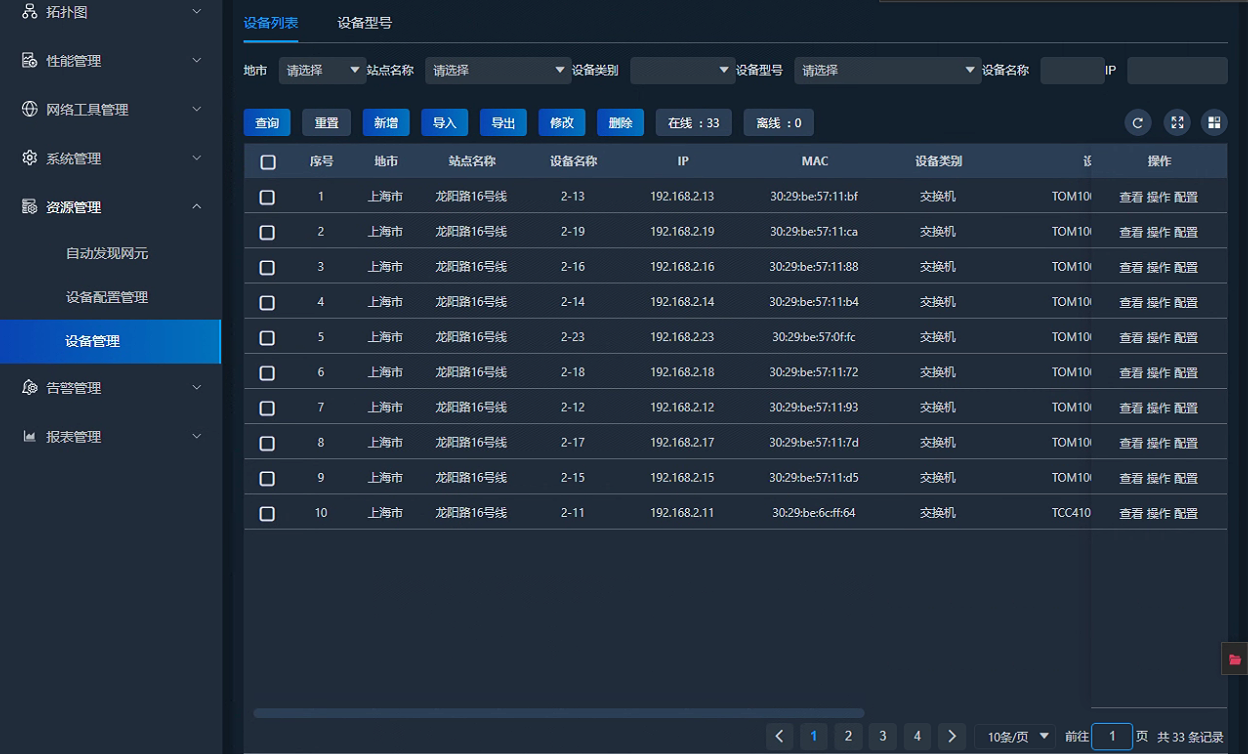The image size is (1248, 754).
Task: Open the 10条/页 page size dropdown
Action: coord(1015,737)
